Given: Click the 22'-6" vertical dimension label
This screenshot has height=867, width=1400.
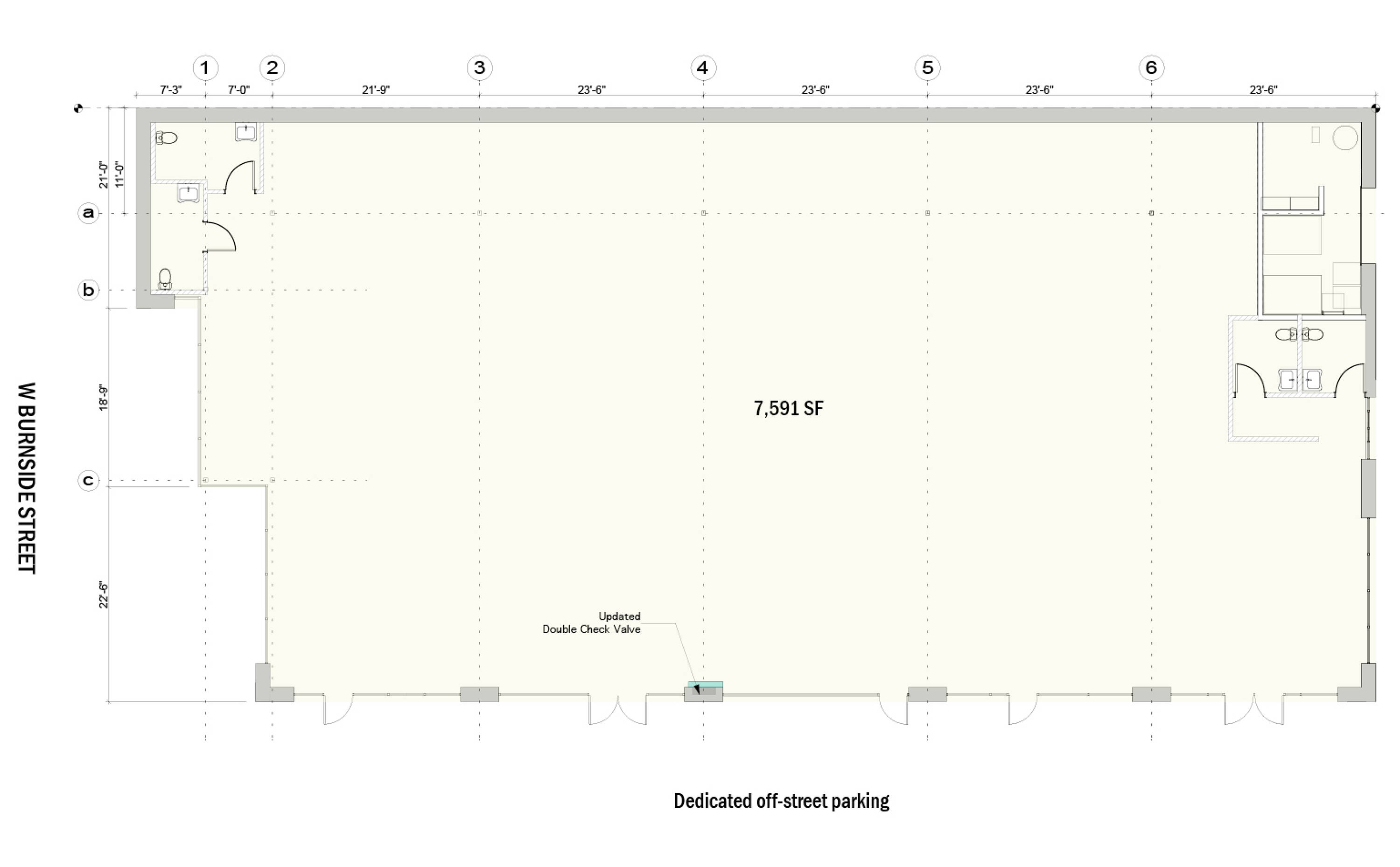Looking at the screenshot, I should (x=103, y=594).
